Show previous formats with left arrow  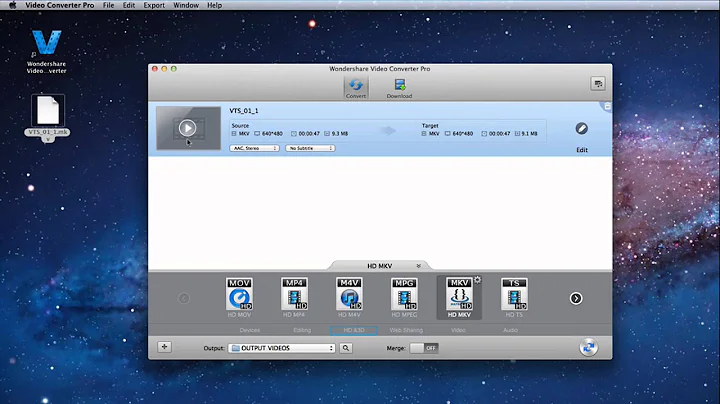coord(184,298)
